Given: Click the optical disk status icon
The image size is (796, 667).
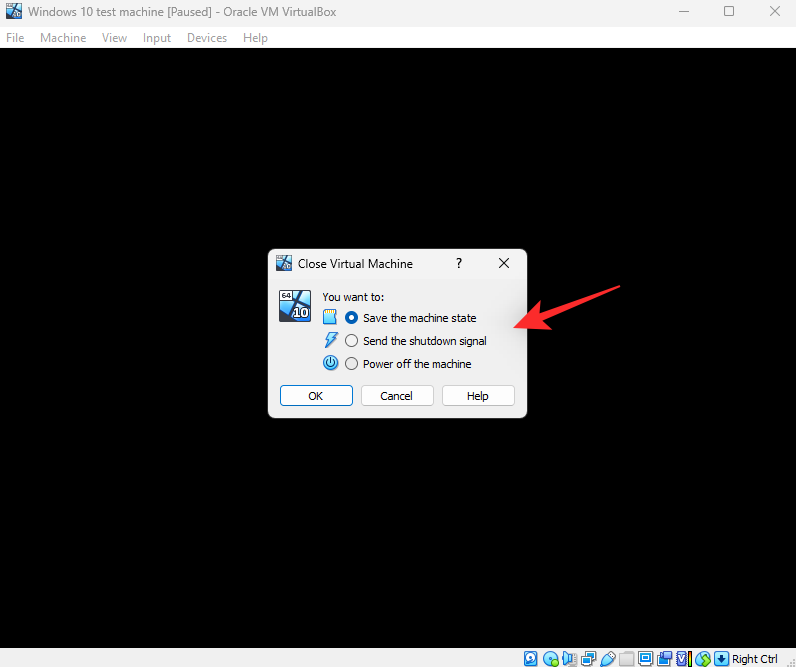Looking at the screenshot, I should tap(550, 658).
